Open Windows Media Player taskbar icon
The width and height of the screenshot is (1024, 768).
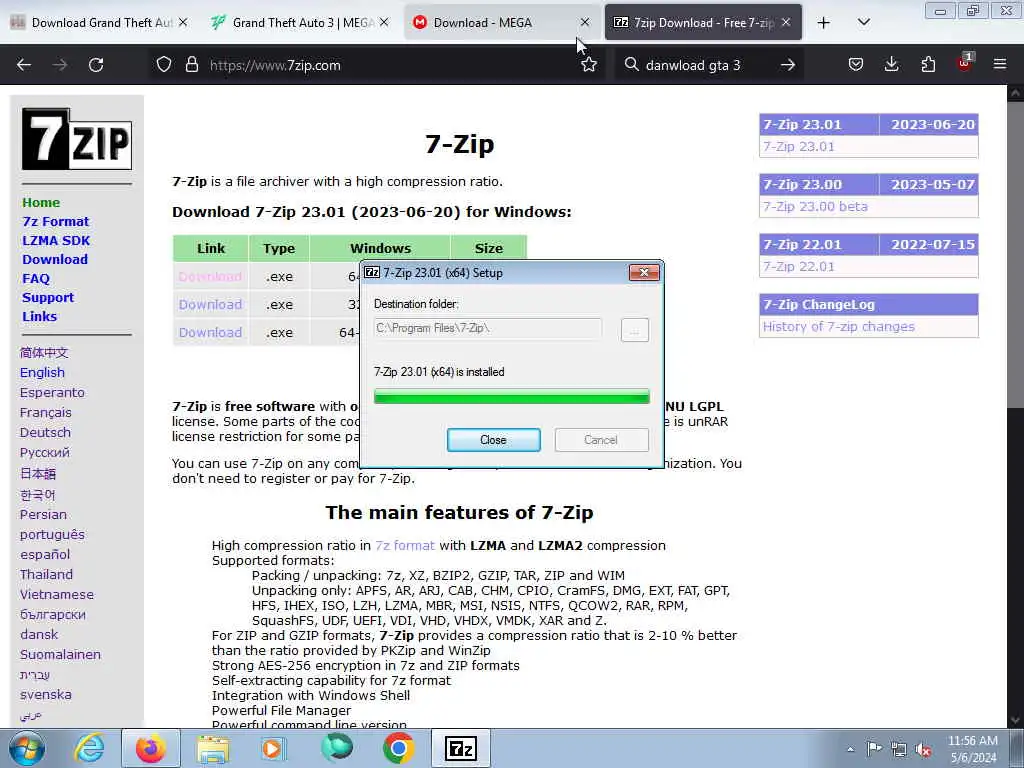tap(273, 748)
